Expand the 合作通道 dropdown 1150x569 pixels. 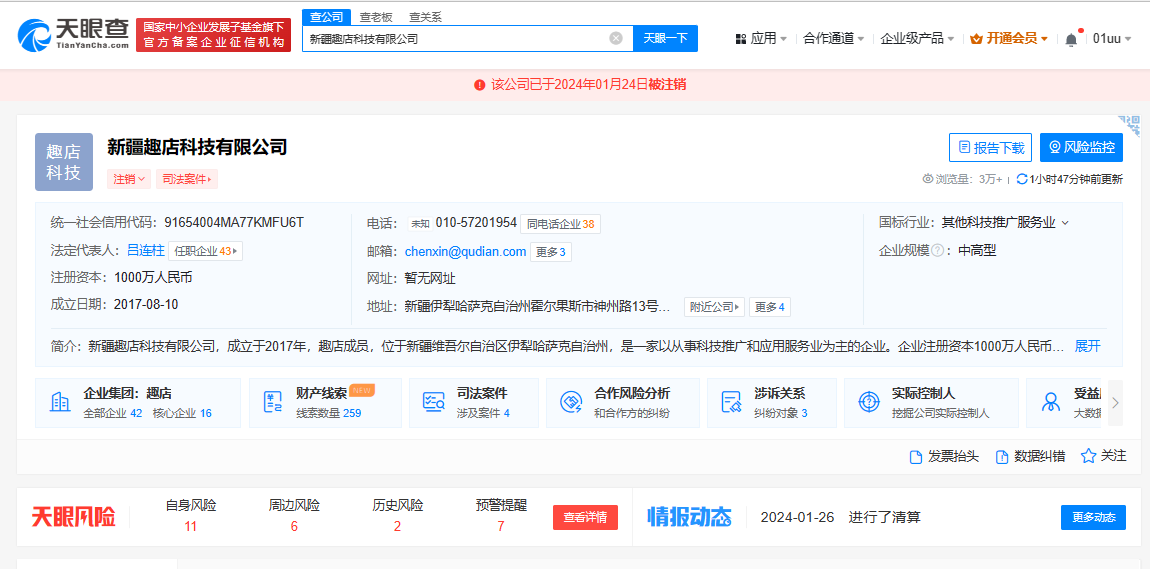tap(835, 39)
